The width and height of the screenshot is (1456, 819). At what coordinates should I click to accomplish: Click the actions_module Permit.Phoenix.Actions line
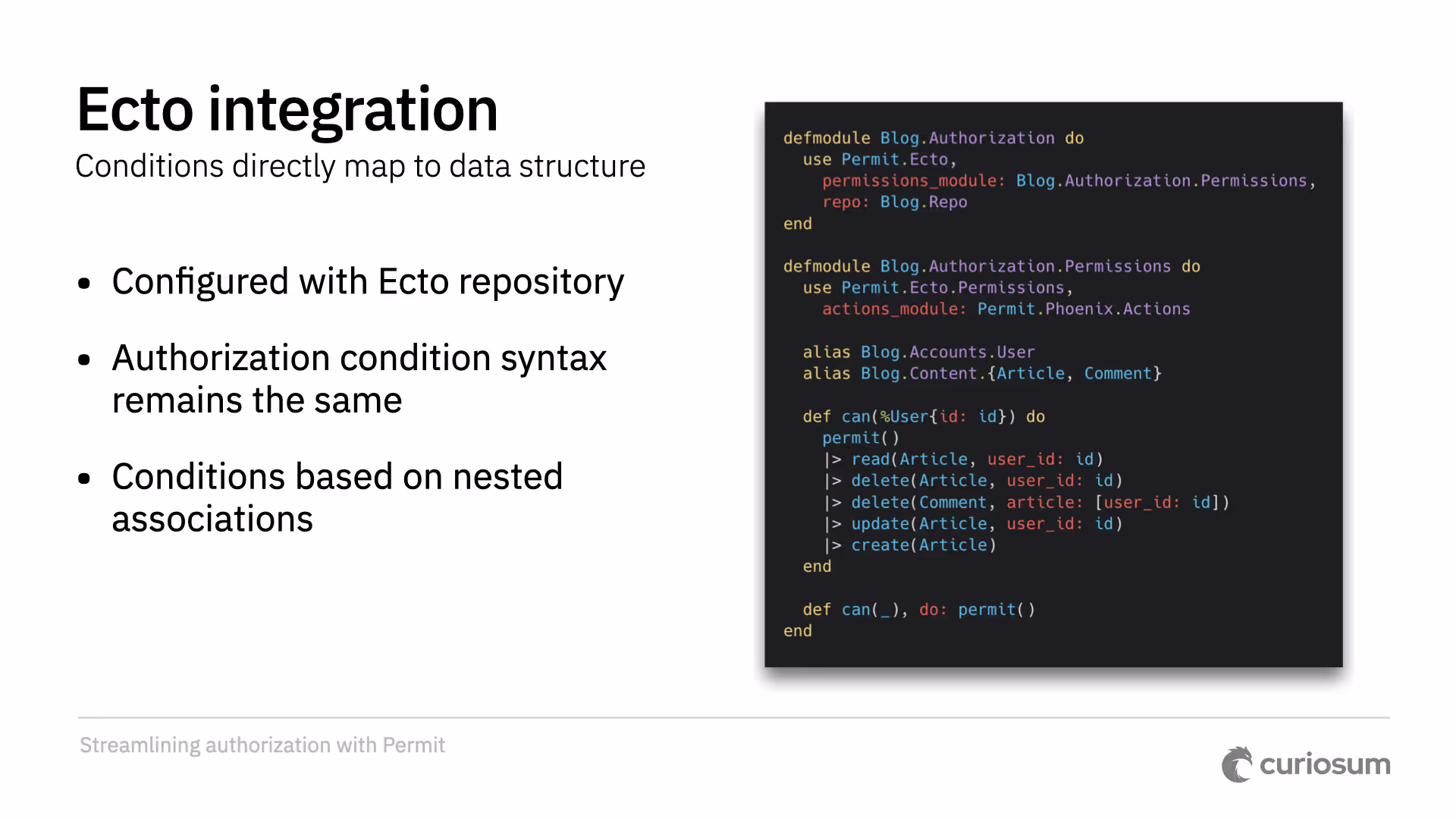(1006, 309)
